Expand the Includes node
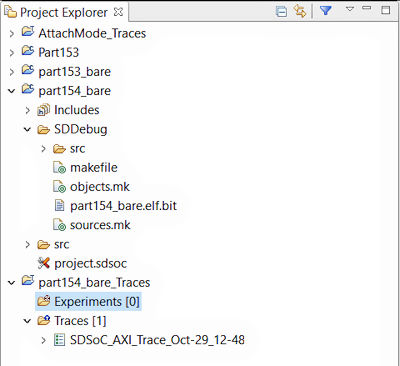The width and height of the screenshot is (400, 366). (28, 110)
